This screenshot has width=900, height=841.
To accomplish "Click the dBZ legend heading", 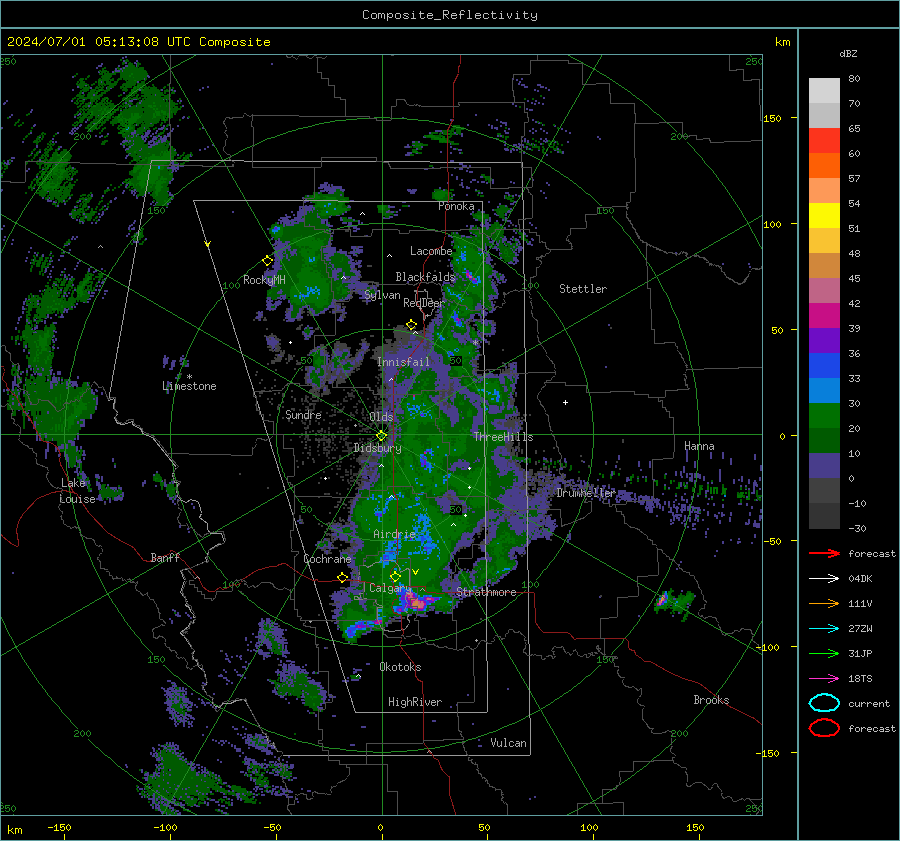I will coord(848,54).
